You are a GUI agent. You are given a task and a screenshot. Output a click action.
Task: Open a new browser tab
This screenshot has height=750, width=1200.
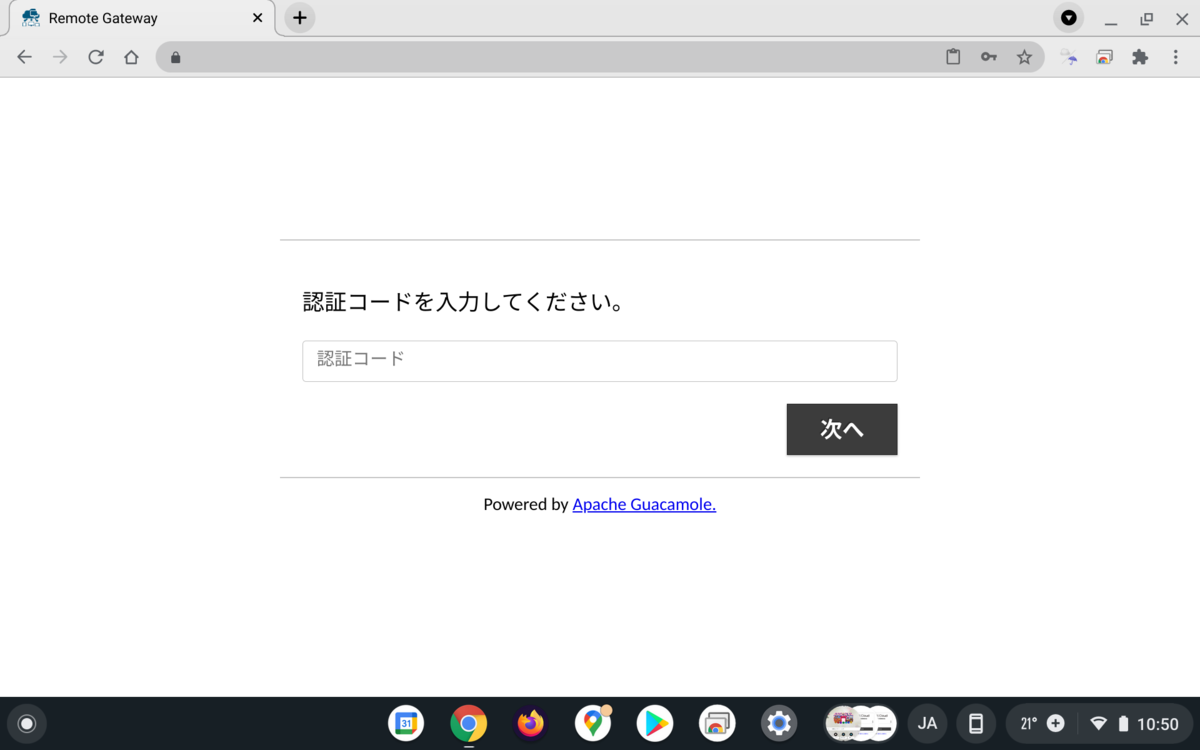(299, 18)
